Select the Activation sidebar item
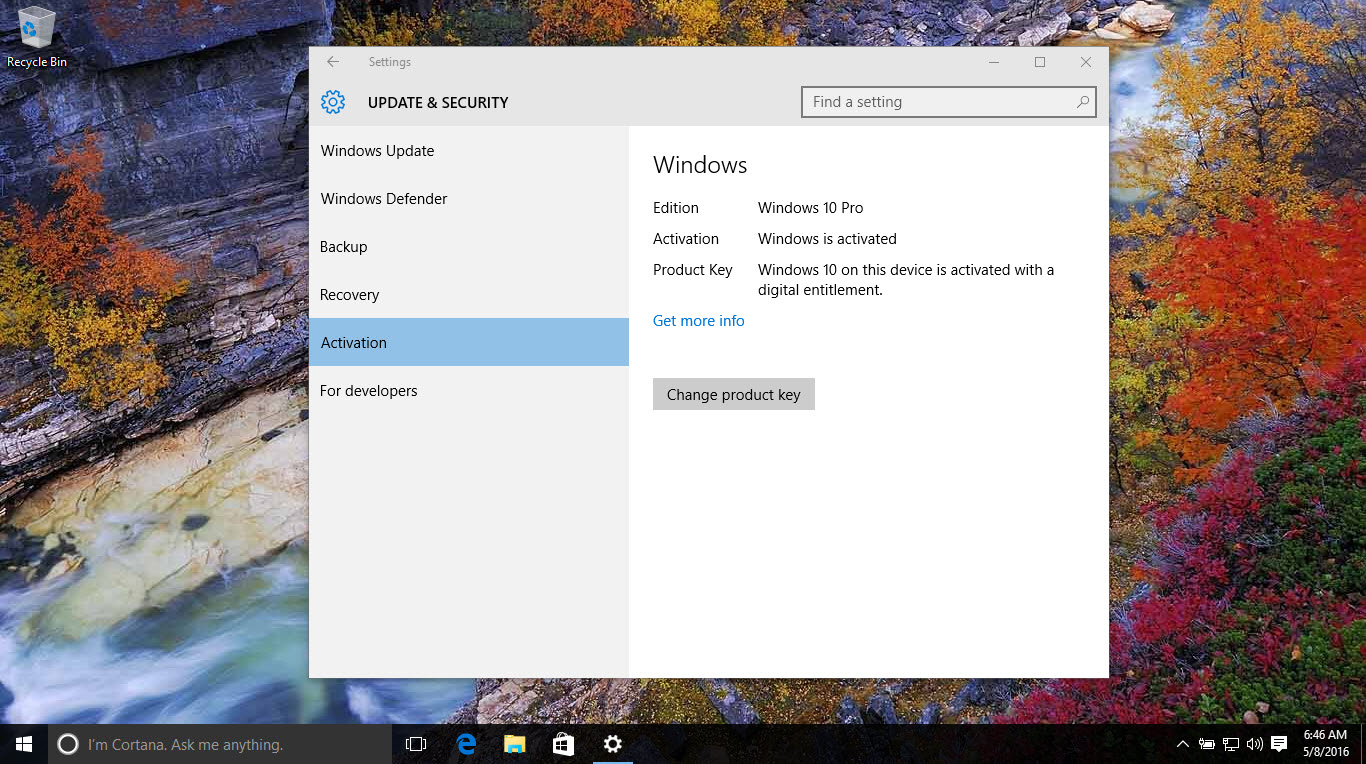Viewport: 1366px width, 764px height. tap(469, 342)
